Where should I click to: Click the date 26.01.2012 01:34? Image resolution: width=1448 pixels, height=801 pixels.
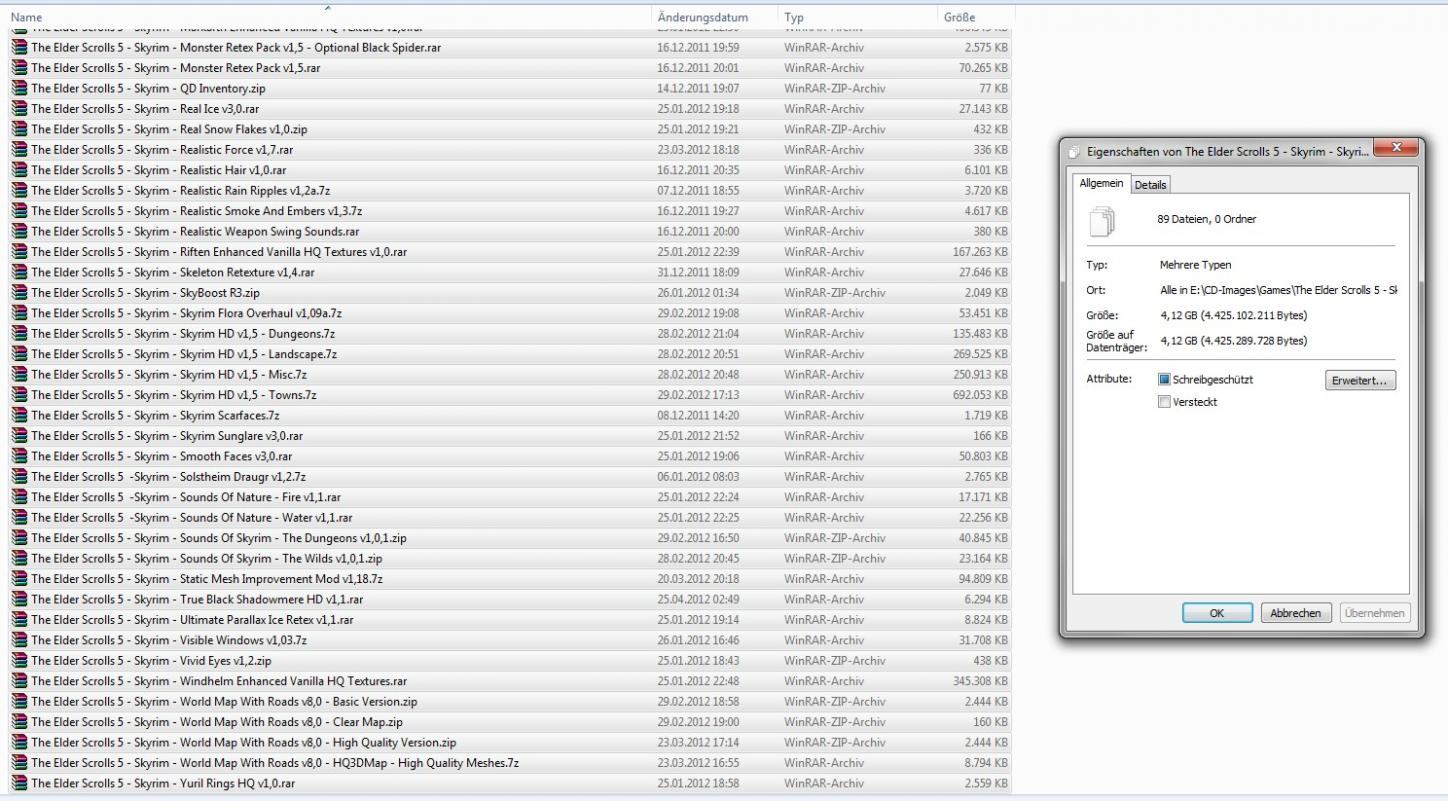pyautogui.click(x=698, y=293)
